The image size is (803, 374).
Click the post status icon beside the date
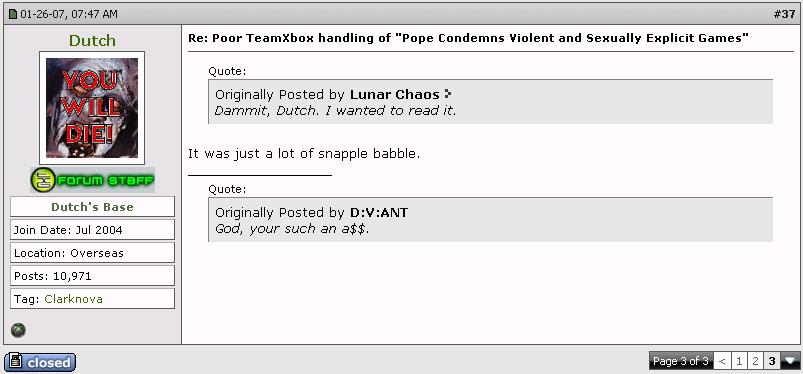13,14
